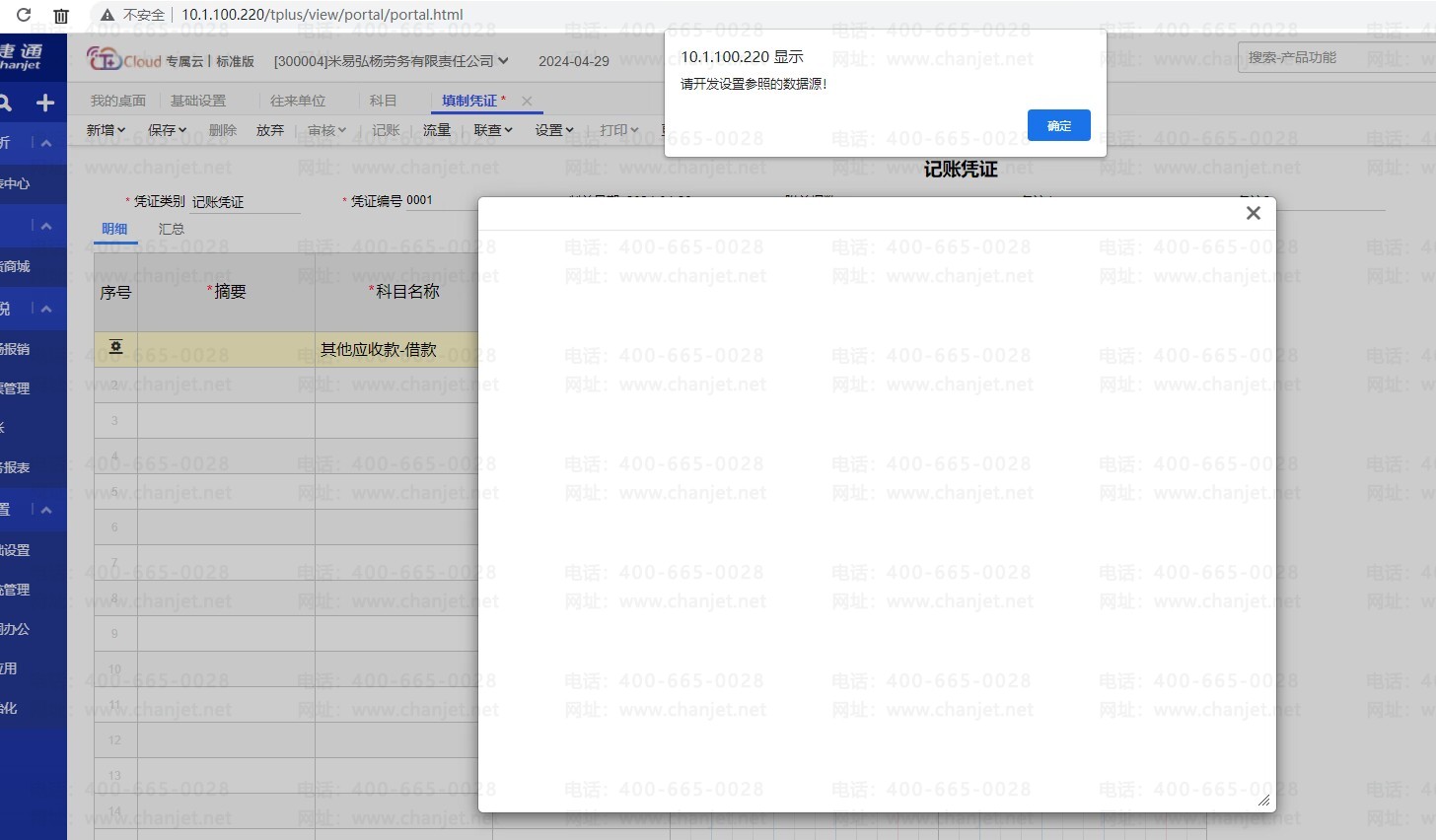This screenshot has height=840, width=1436.
Task: Click the popup resize grip corner
Action: click(1264, 801)
